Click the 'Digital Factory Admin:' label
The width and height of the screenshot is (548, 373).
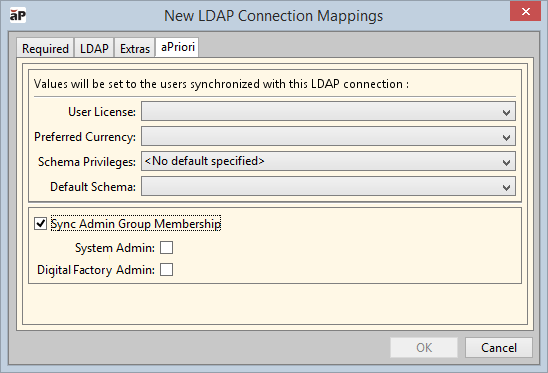coord(96,270)
